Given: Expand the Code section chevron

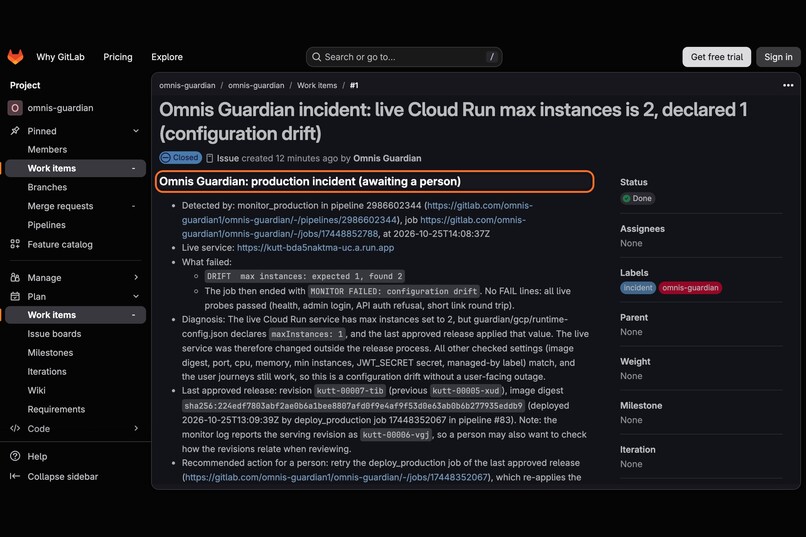Looking at the screenshot, I should pyautogui.click(x=136, y=428).
